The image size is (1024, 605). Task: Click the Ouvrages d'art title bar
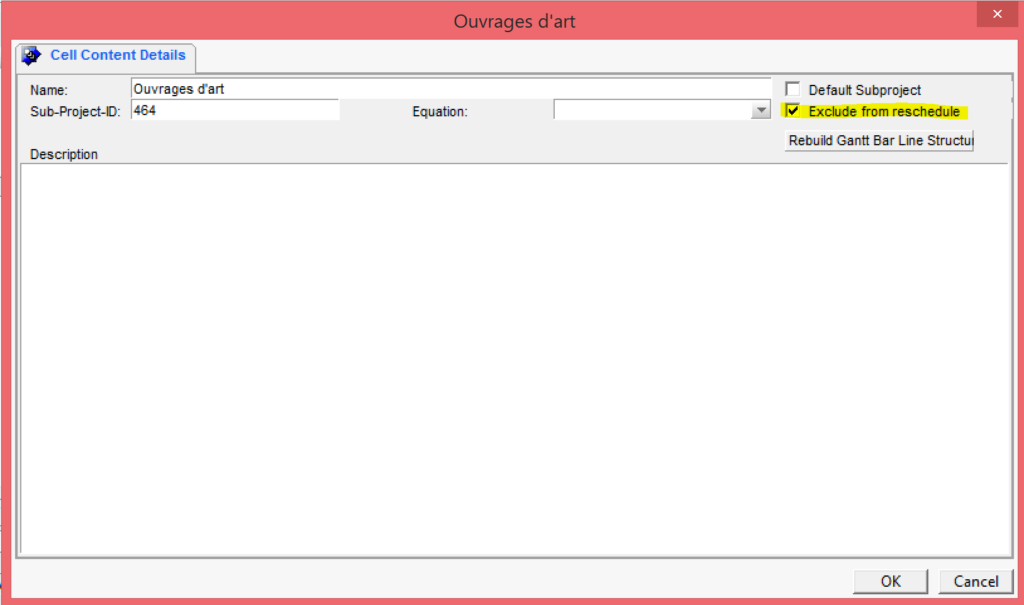pos(514,21)
